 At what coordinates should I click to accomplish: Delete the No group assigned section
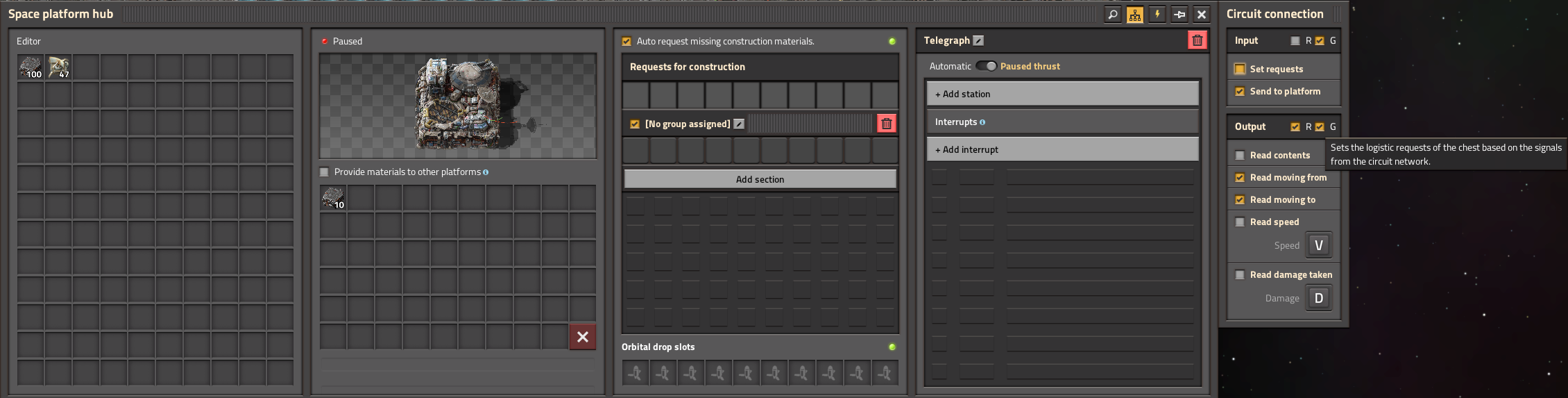pos(886,124)
